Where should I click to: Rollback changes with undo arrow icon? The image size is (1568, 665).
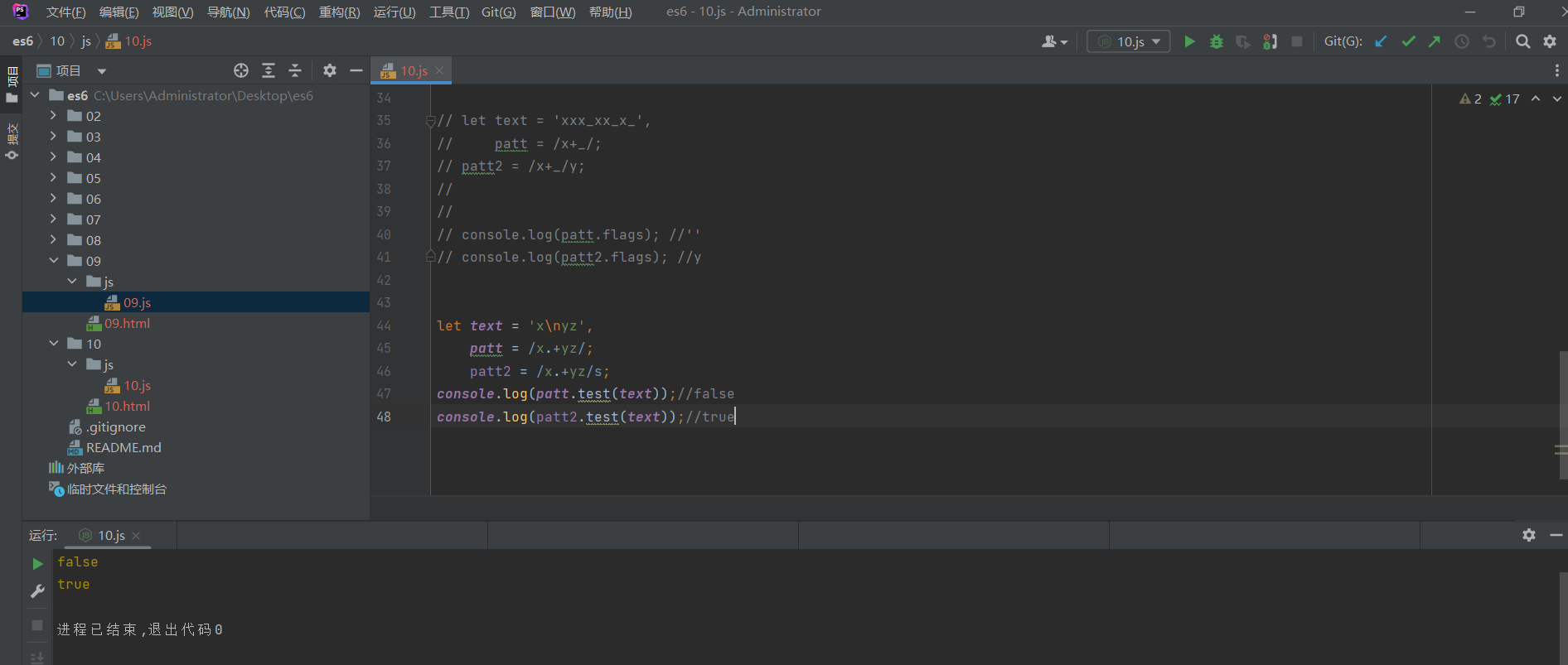point(1489,41)
